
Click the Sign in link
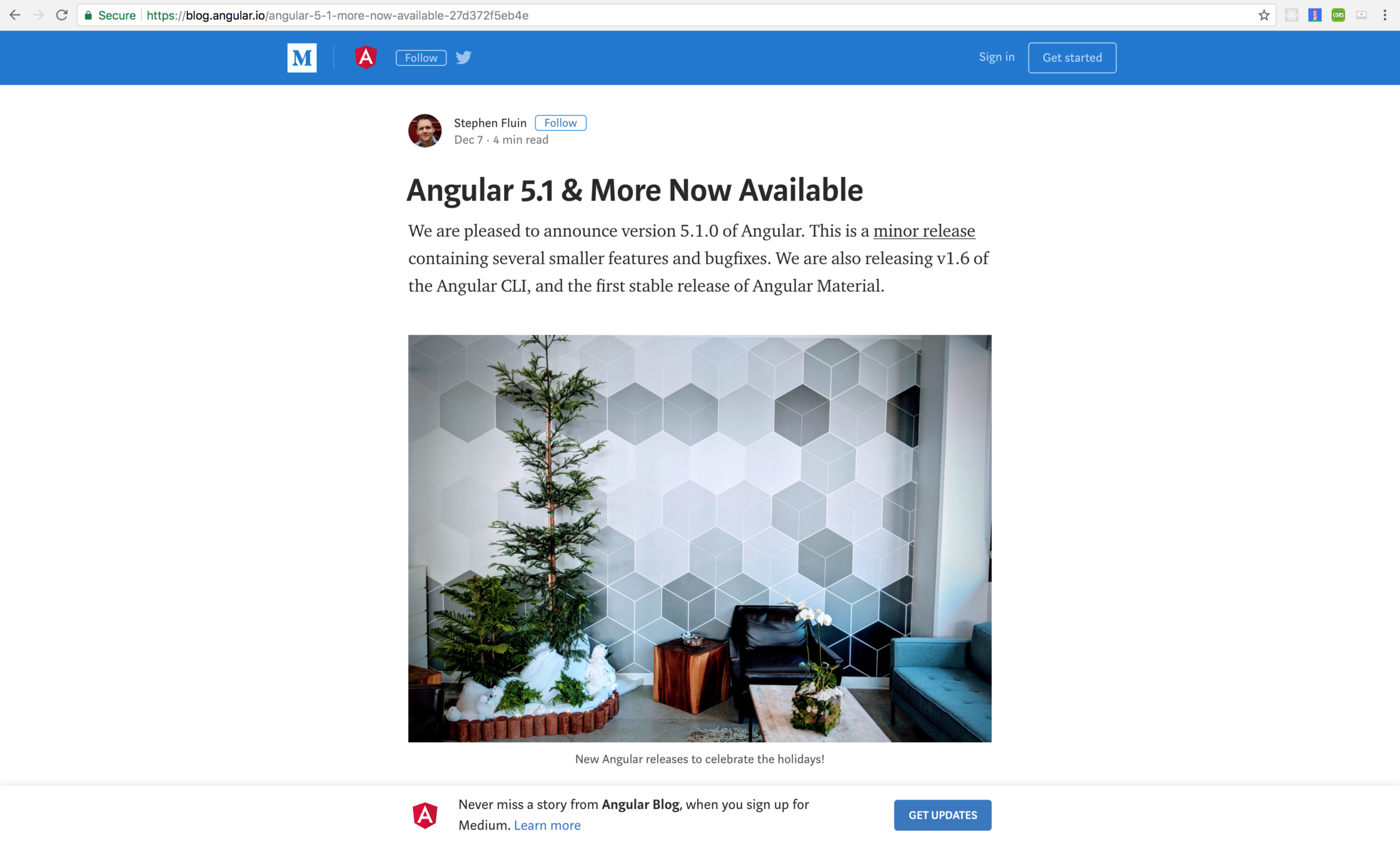(x=997, y=57)
